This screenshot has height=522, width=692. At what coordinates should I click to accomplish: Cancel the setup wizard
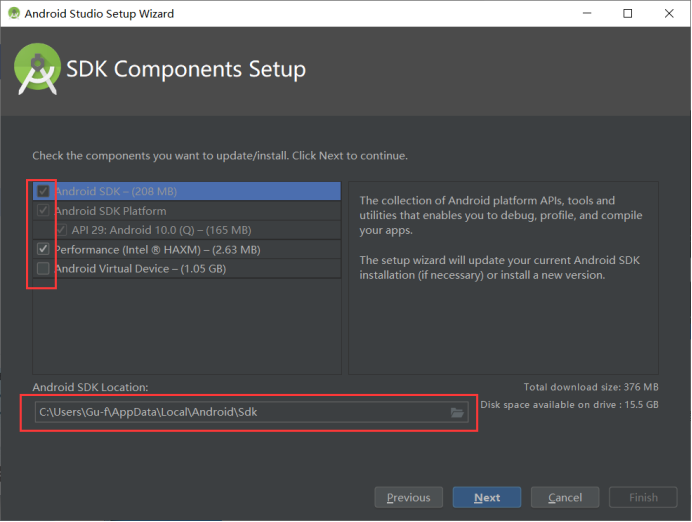565,497
